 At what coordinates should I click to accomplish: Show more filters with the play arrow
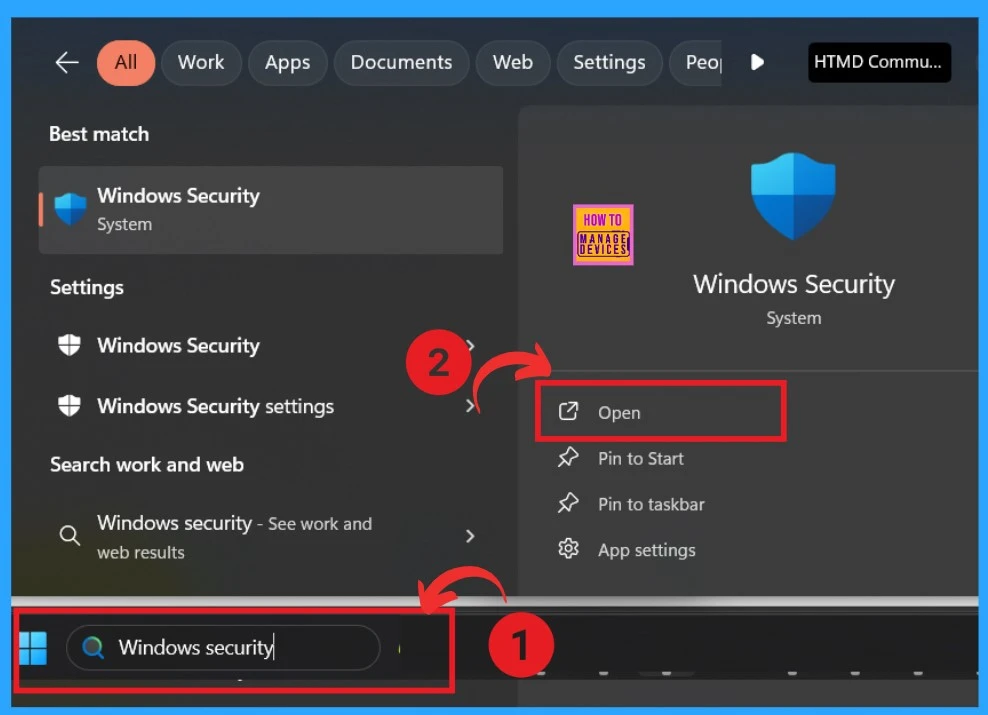tap(757, 62)
